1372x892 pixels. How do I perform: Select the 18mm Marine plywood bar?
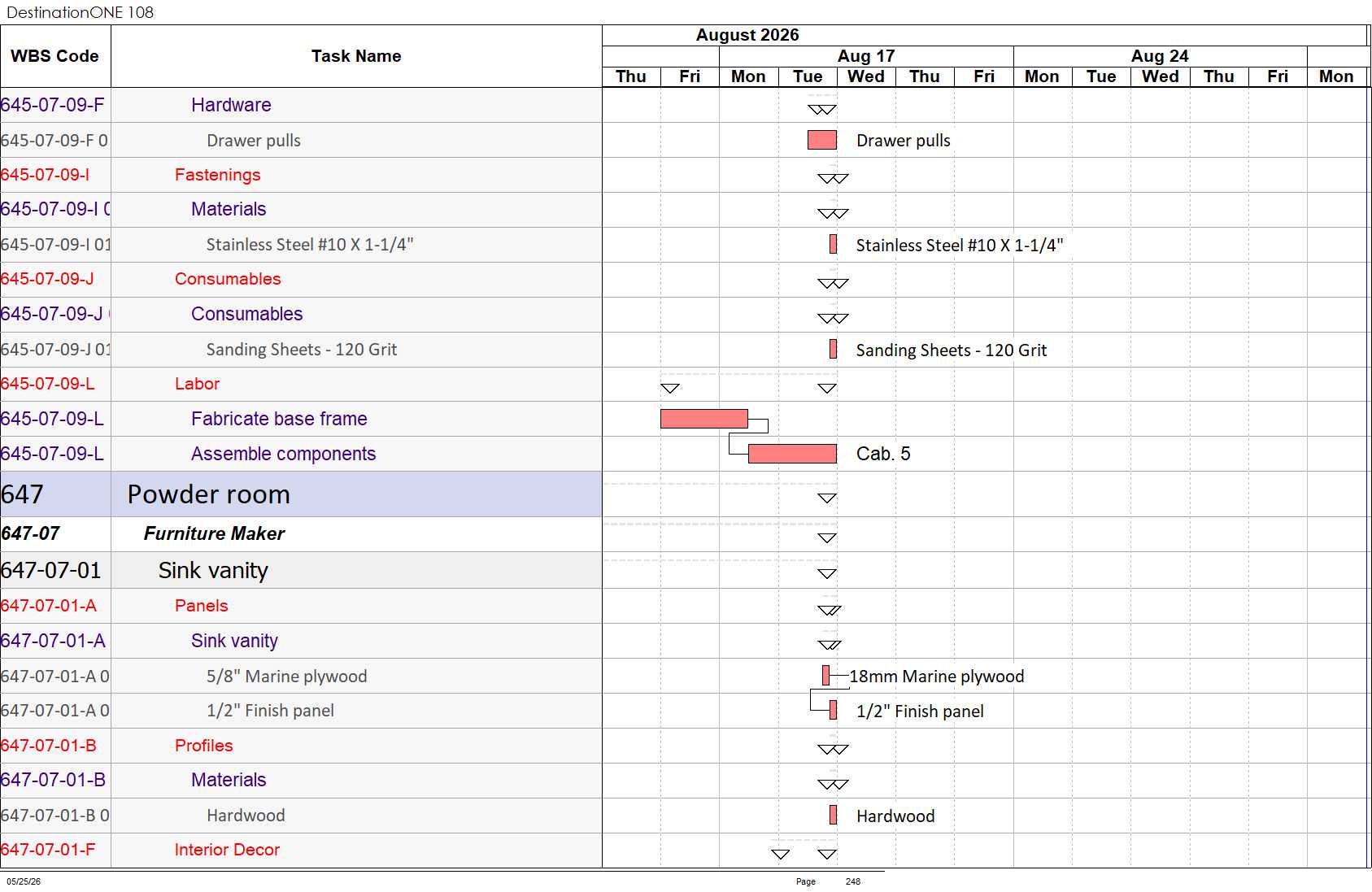(x=826, y=675)
